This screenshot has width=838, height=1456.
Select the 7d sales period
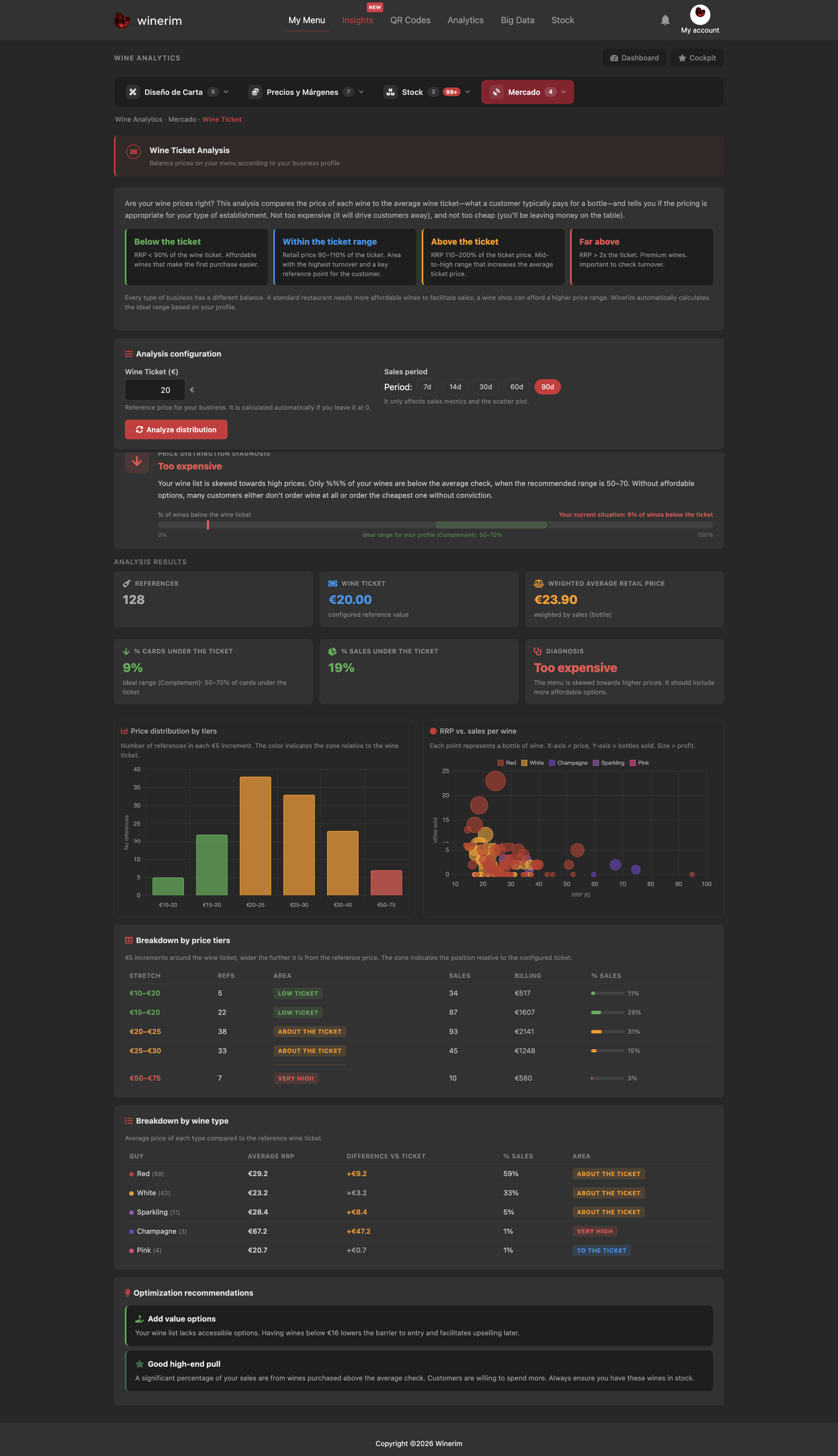(x=427, y=387)
